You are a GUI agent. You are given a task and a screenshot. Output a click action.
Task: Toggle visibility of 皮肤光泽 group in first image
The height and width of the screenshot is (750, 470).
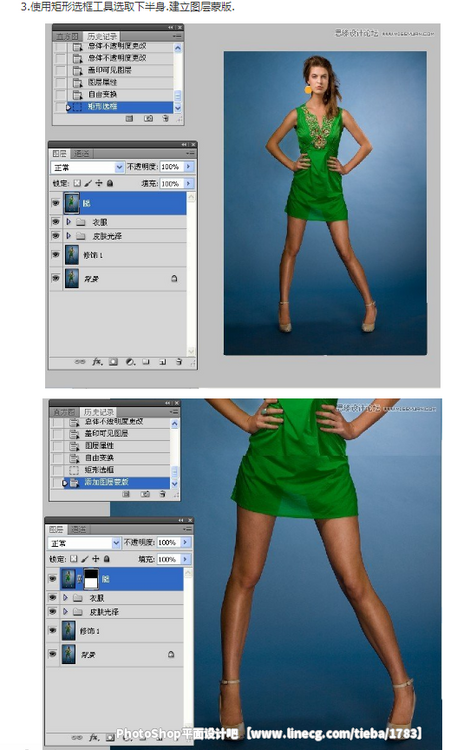pyautogui.click(x=56, y=236)
